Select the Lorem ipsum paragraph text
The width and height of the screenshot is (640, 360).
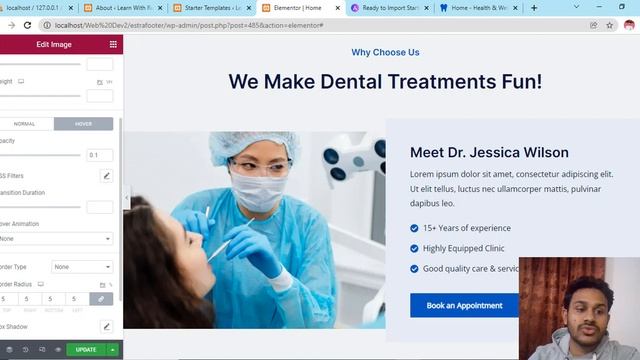511,189
